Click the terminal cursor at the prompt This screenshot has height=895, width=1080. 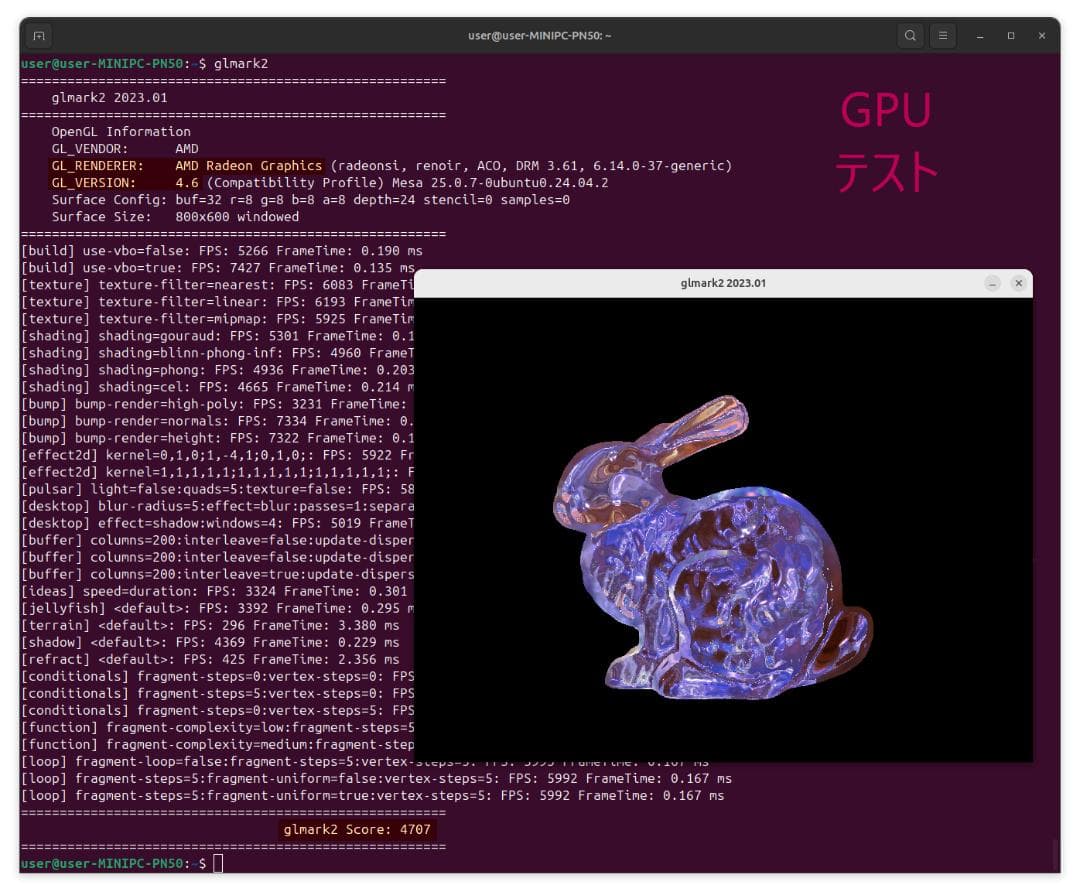tap(218, 862)
